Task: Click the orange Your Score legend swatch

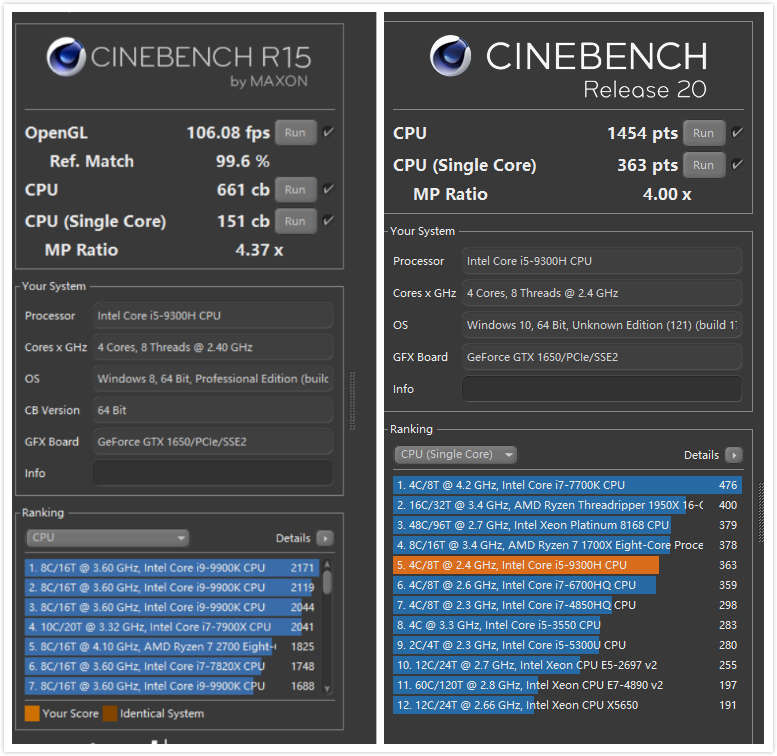Action: coord(32,714)
